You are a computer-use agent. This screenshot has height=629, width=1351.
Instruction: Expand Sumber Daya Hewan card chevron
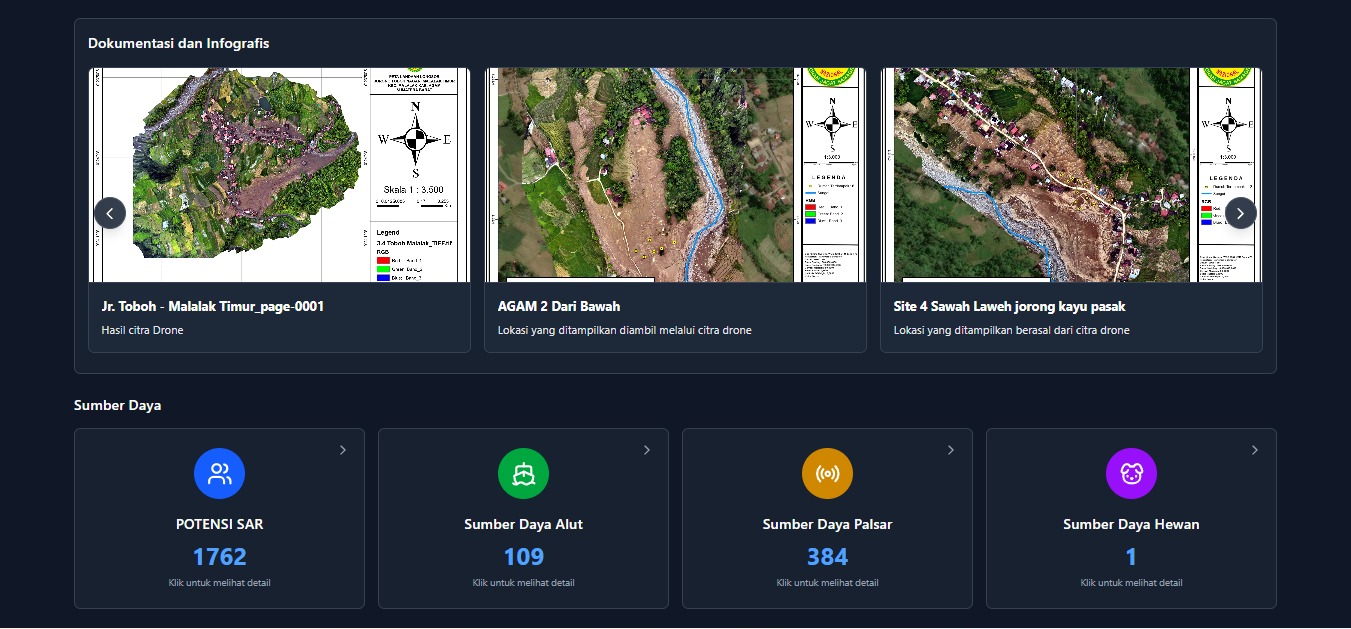tap(1255, 450)
